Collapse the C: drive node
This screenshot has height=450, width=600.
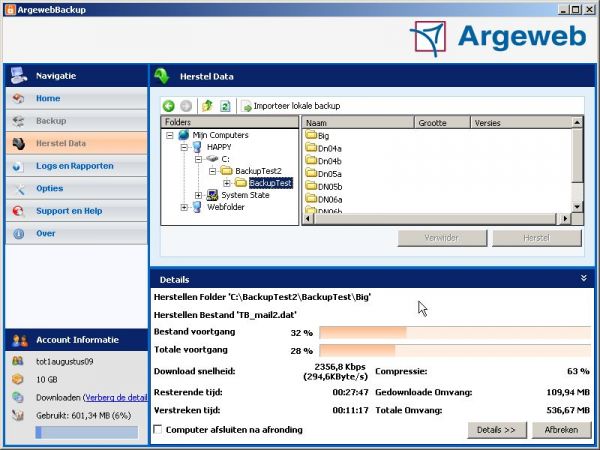(x=198, y=159)
